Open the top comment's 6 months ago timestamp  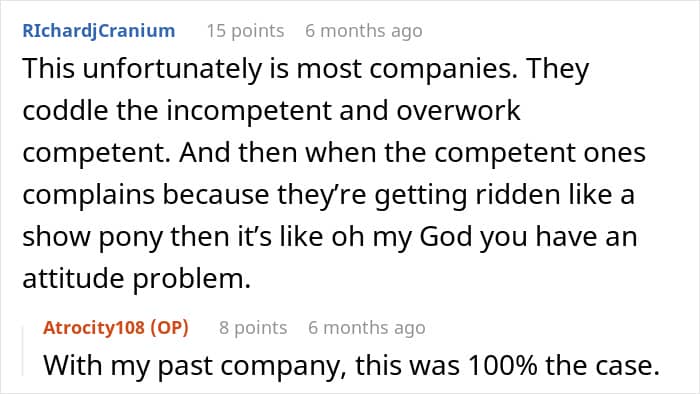click(x=364, y=31)
